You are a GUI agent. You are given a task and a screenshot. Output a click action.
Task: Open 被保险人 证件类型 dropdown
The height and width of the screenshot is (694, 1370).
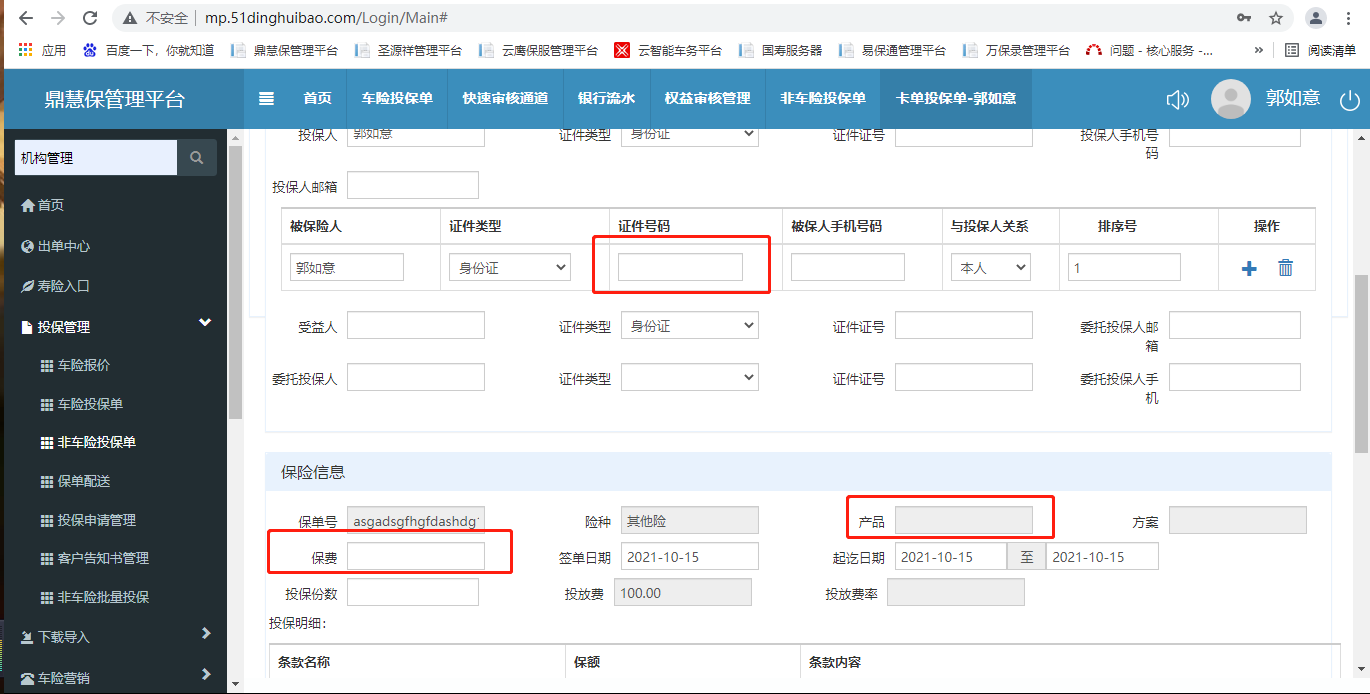coord(510,267)
